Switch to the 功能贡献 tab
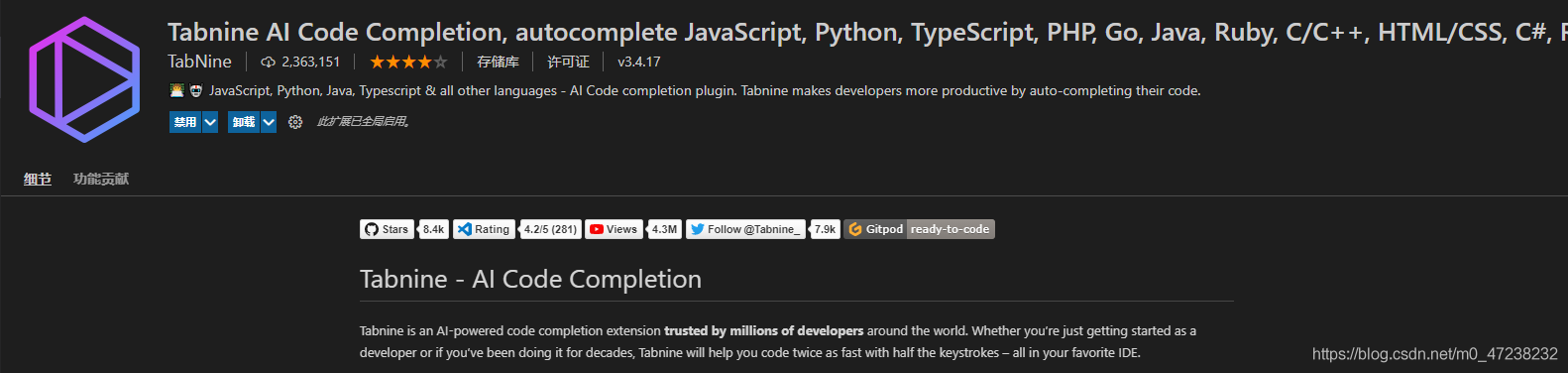This screenshot has height=373, width=1568. point(101,179)
